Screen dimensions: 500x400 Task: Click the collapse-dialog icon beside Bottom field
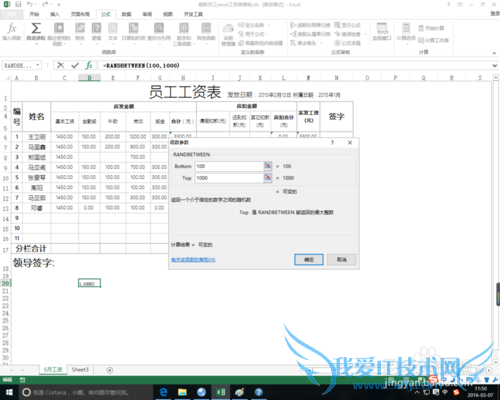point(268,166)
